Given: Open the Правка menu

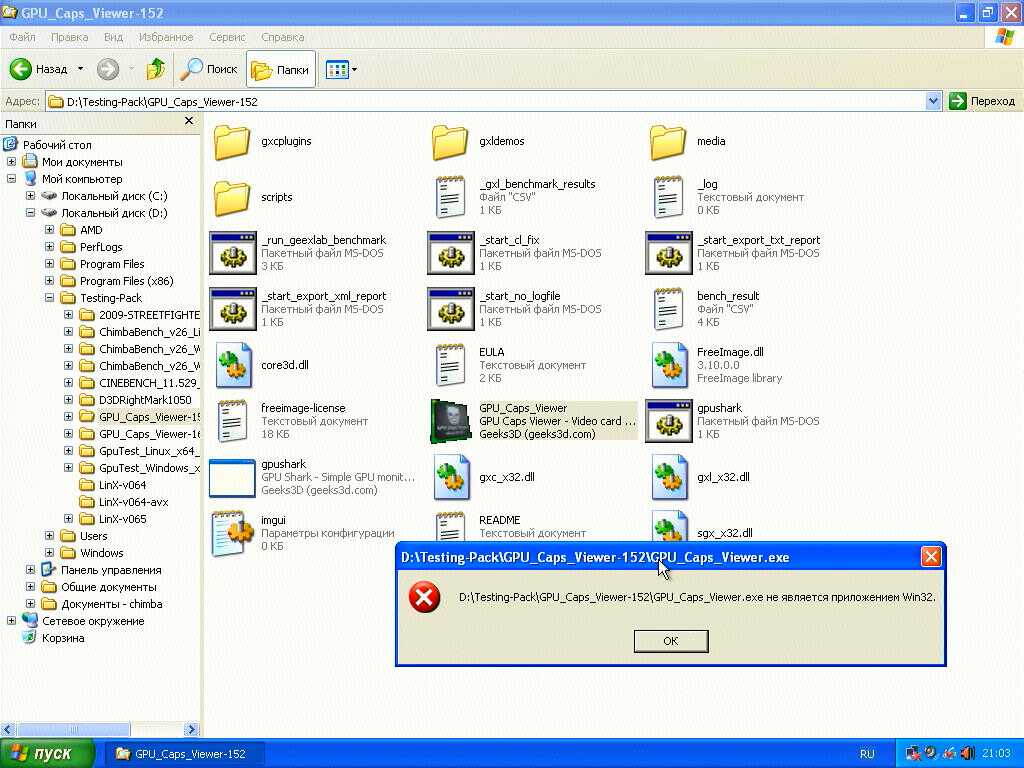Looking at the screenshot, I should pos(69,37).
